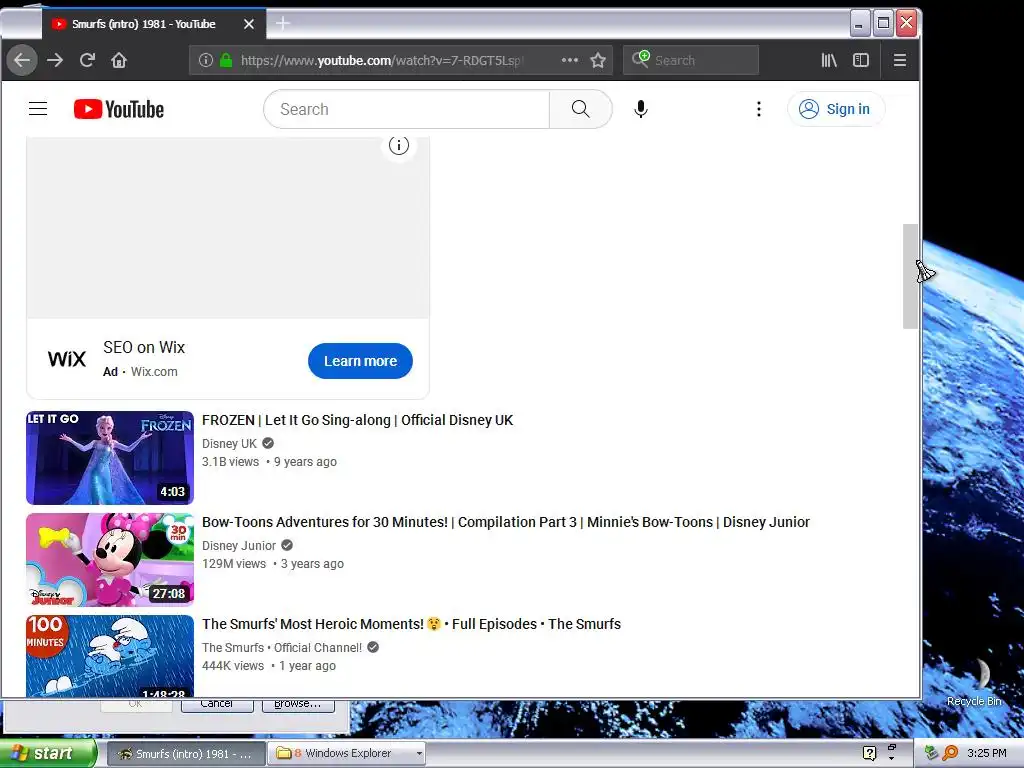
Task: Toggle the Firefox sidebar icon
Action: pyautogui.click(x=861, y=60)
